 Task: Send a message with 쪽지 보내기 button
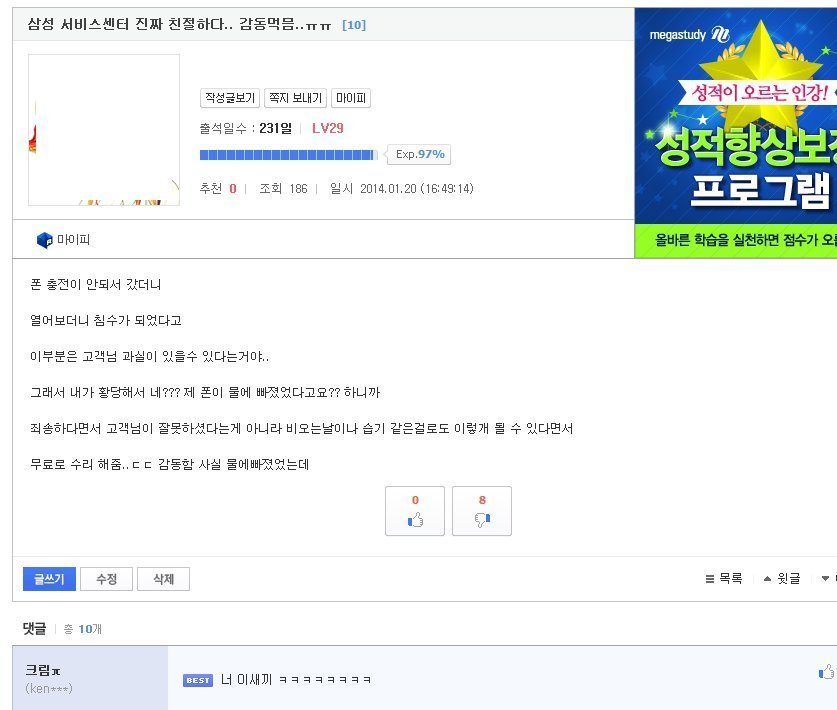295,98
